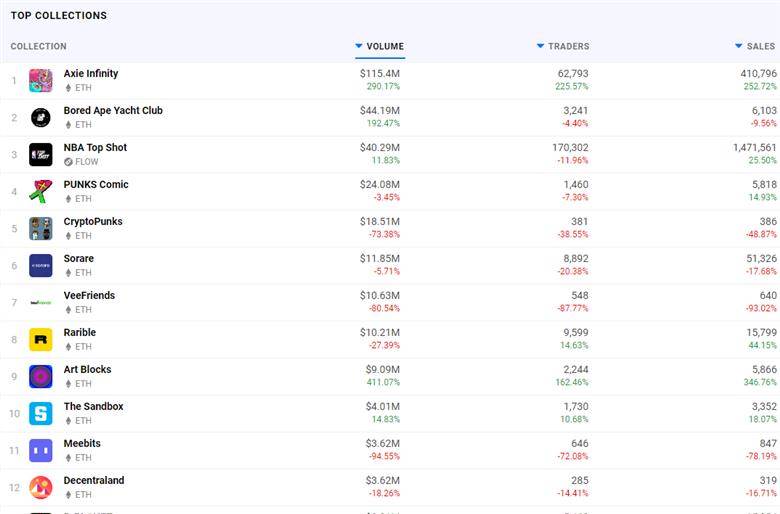Click the NBA Top Shot logo
The image size is (780, 514).
pyautogui.click(x=41, y=155)
